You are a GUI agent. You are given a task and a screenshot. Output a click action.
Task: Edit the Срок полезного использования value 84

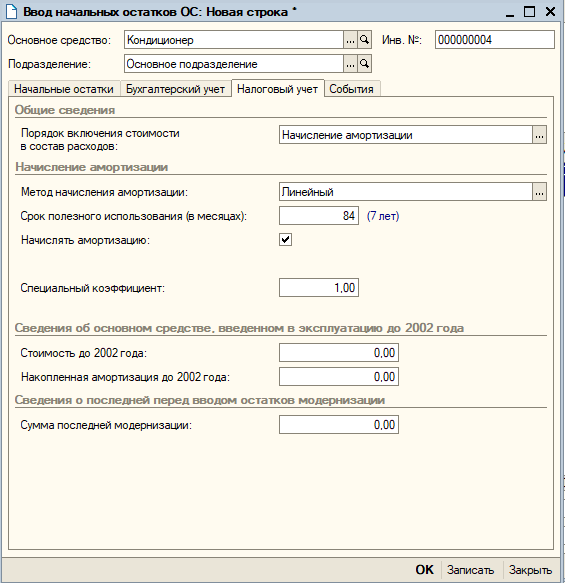(x=319, y=216)
